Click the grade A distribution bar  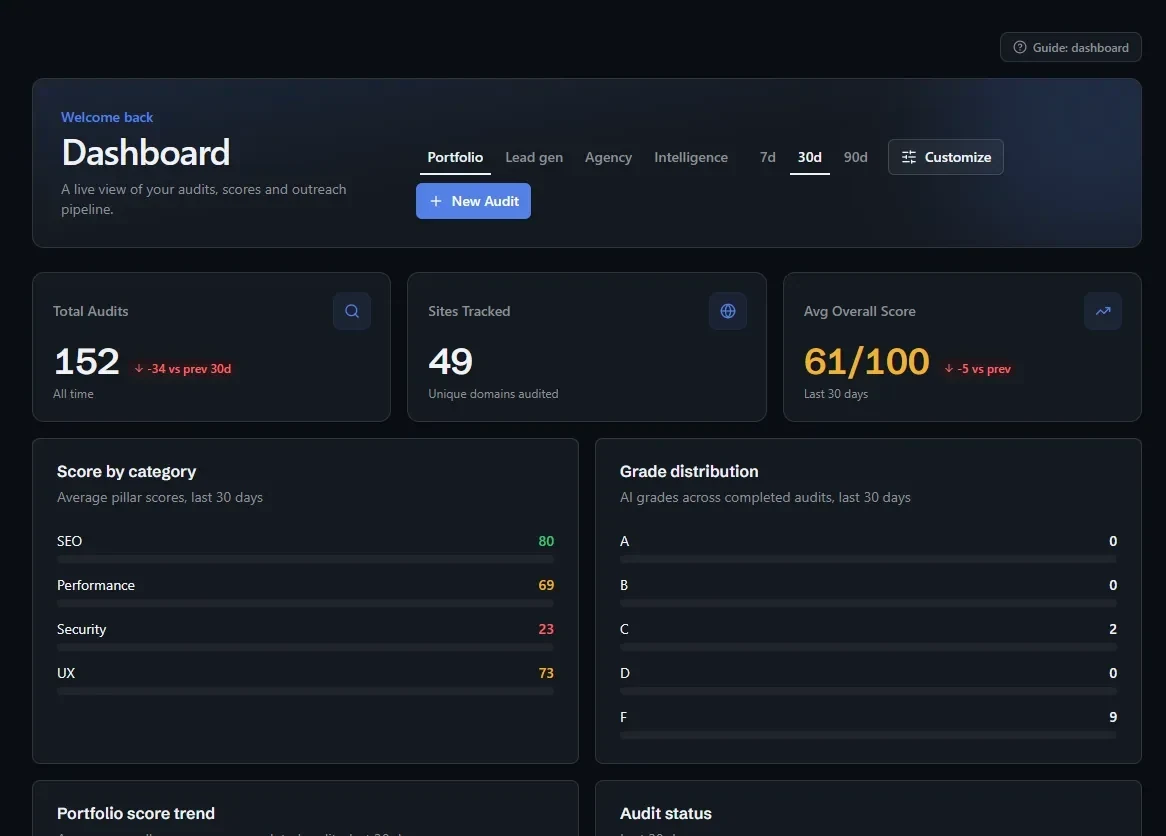tap(869, 559)
